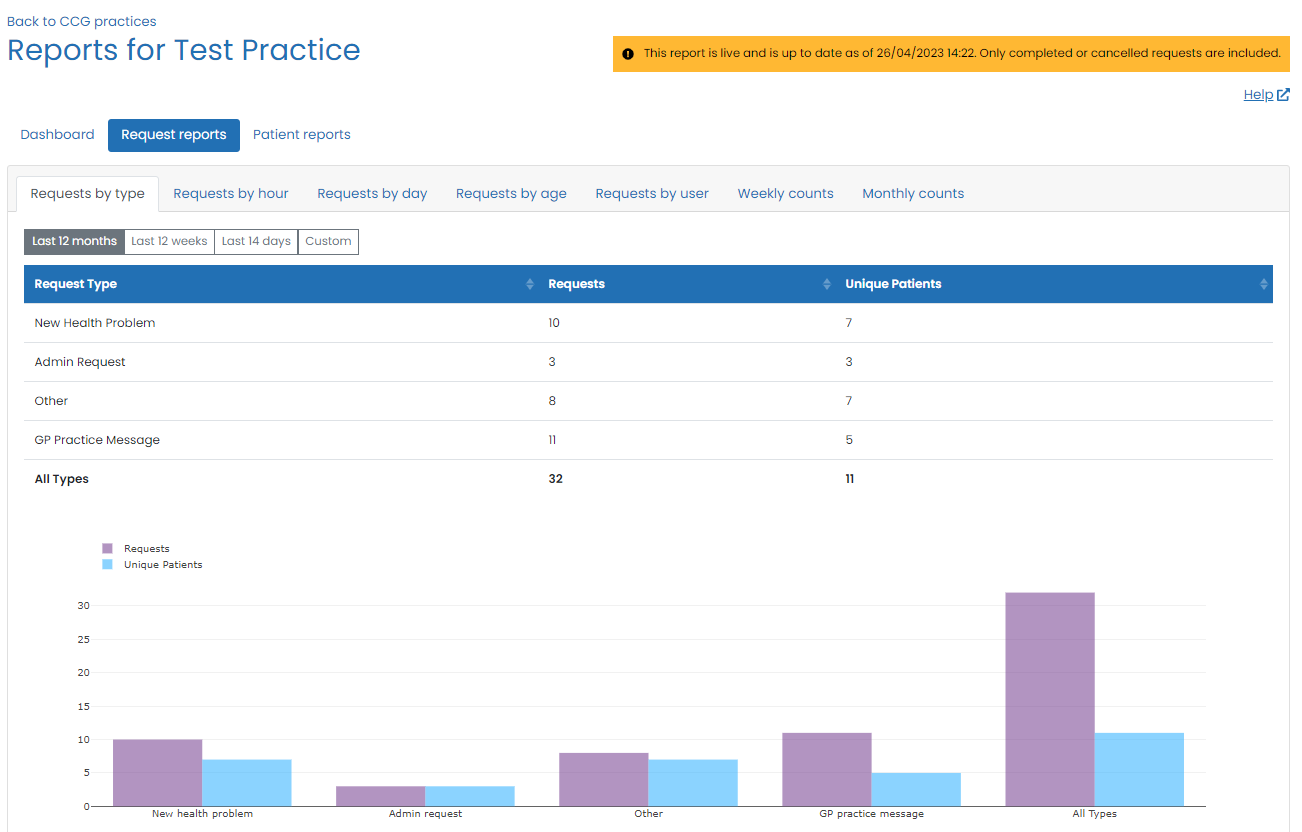Open the Requests by day tab
The width and height of the screenshot is (1302, 832).
(x=371, y=192)
